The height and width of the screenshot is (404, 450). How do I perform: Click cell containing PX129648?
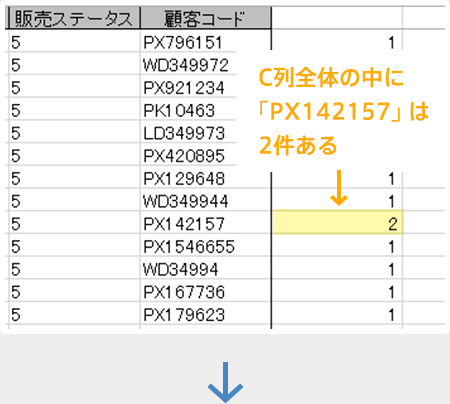tap(206, 177)
